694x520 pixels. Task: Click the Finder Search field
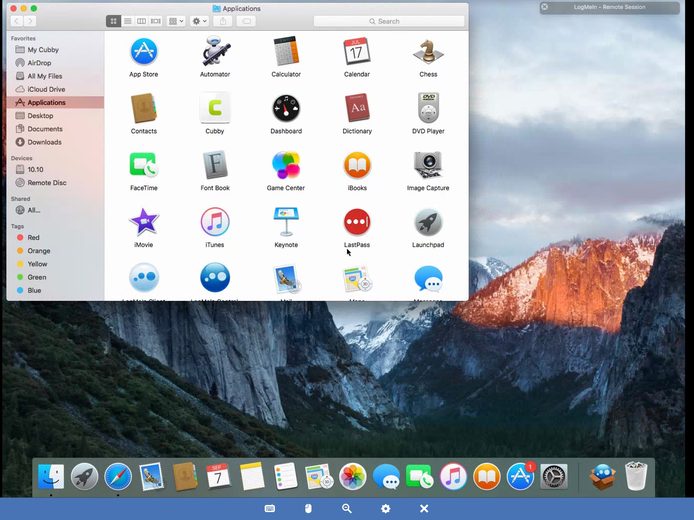(x=389, y=21)
